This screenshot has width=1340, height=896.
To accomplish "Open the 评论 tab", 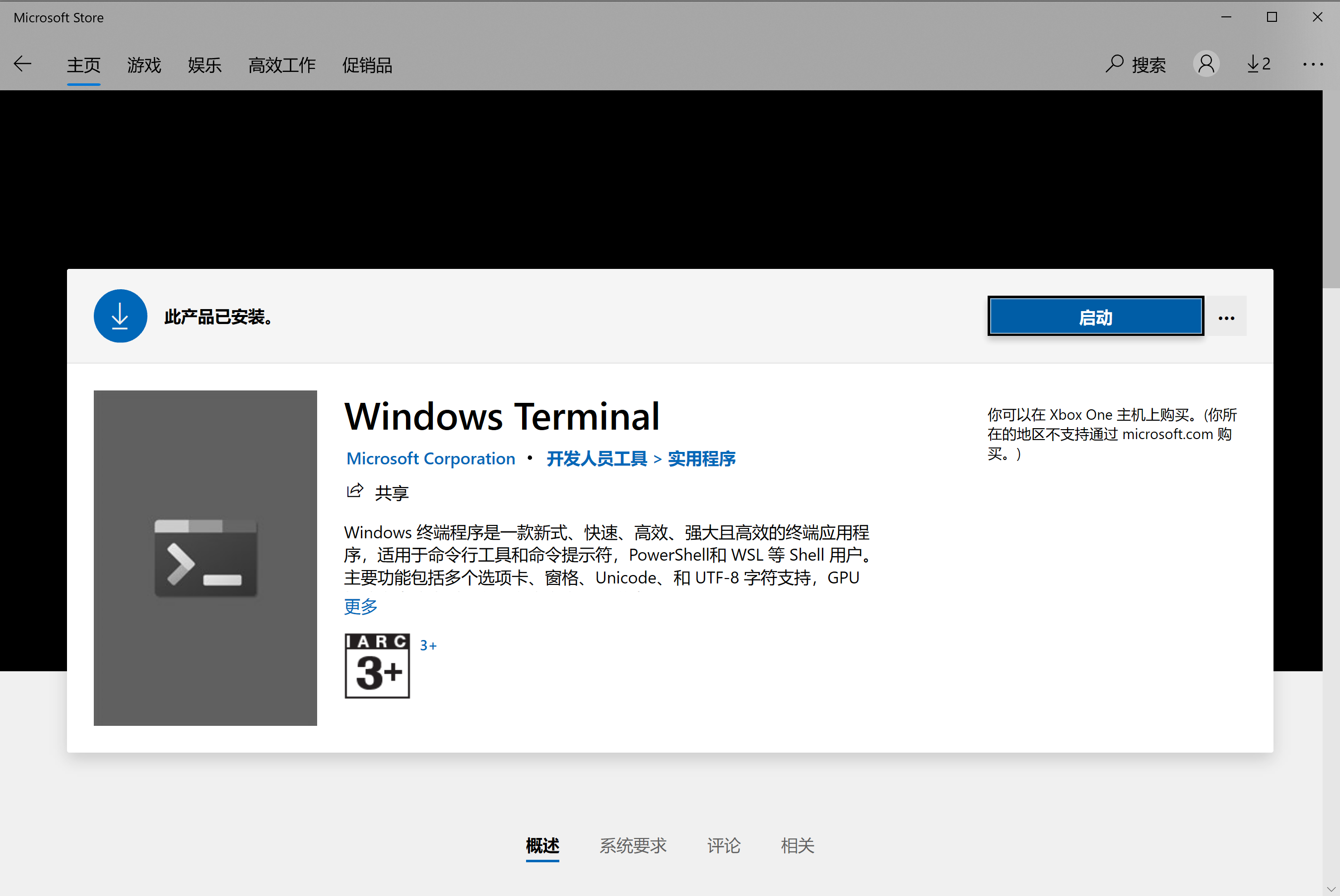I will [x=723, y=846].
